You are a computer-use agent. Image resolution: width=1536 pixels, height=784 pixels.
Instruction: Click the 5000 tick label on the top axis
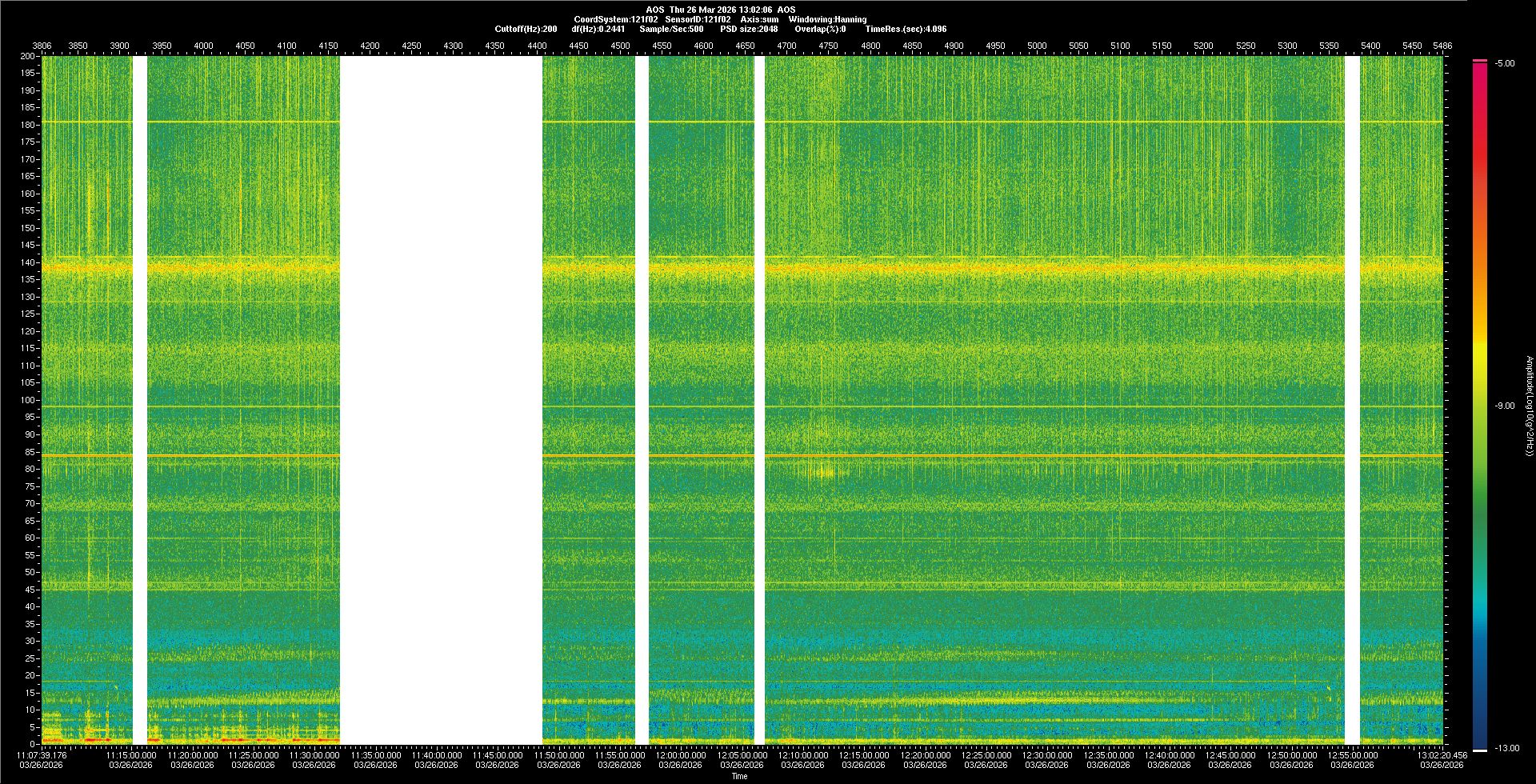pyautogui.click(x=1037, y=46)
